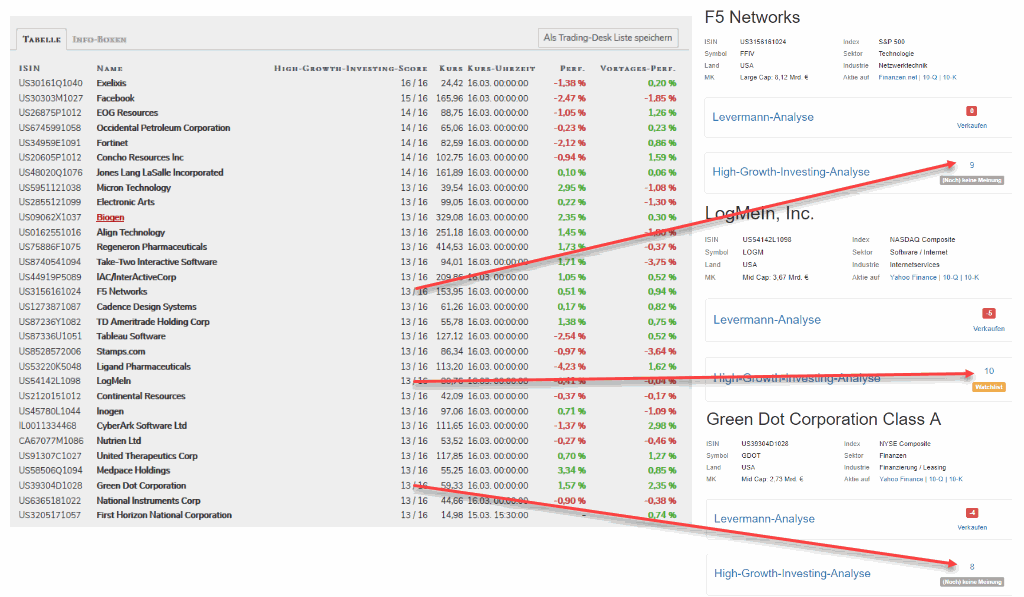1024x597 pixels.
Task: Sort table by Name column header
Action: point(109,68)
